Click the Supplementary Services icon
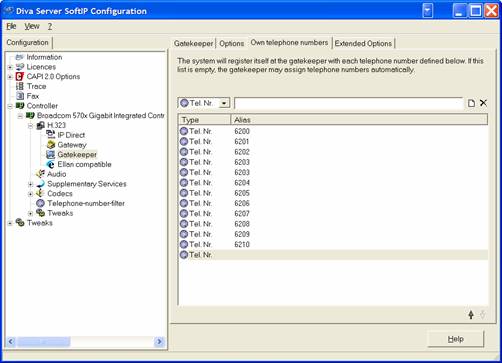 point(40,184)
